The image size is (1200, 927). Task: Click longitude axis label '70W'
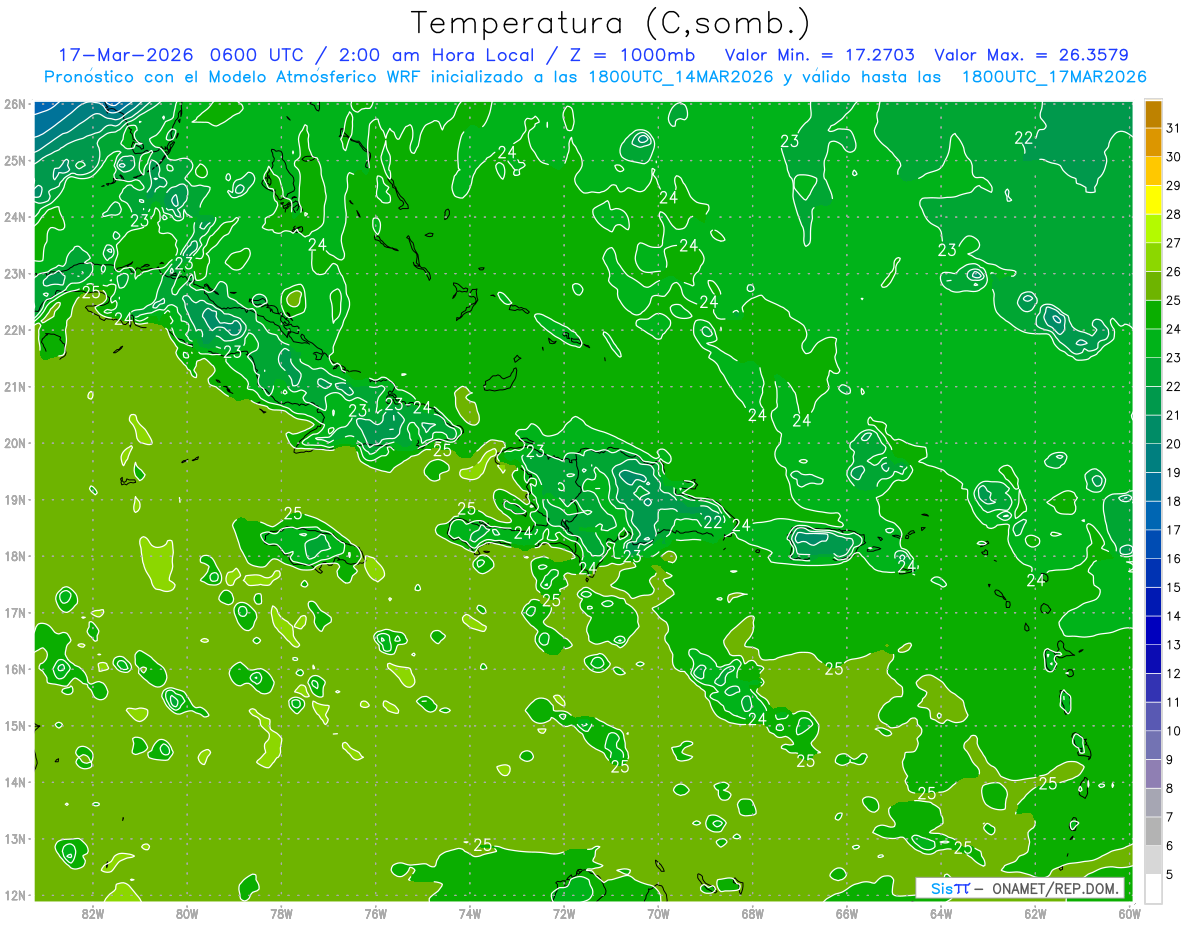click(x=658, y=913)
